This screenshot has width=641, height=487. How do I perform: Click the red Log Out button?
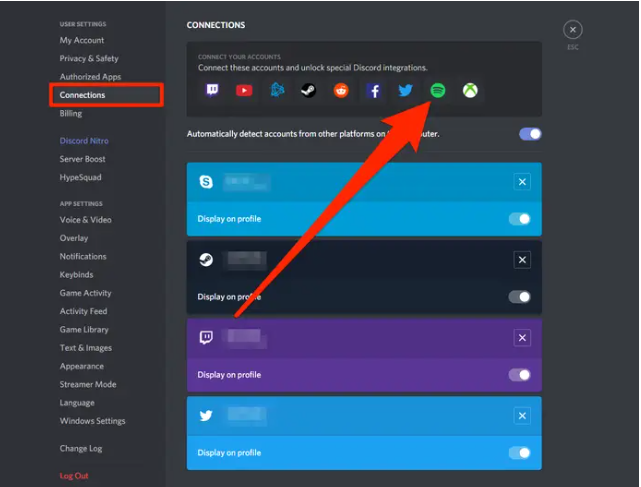[74, 476]
